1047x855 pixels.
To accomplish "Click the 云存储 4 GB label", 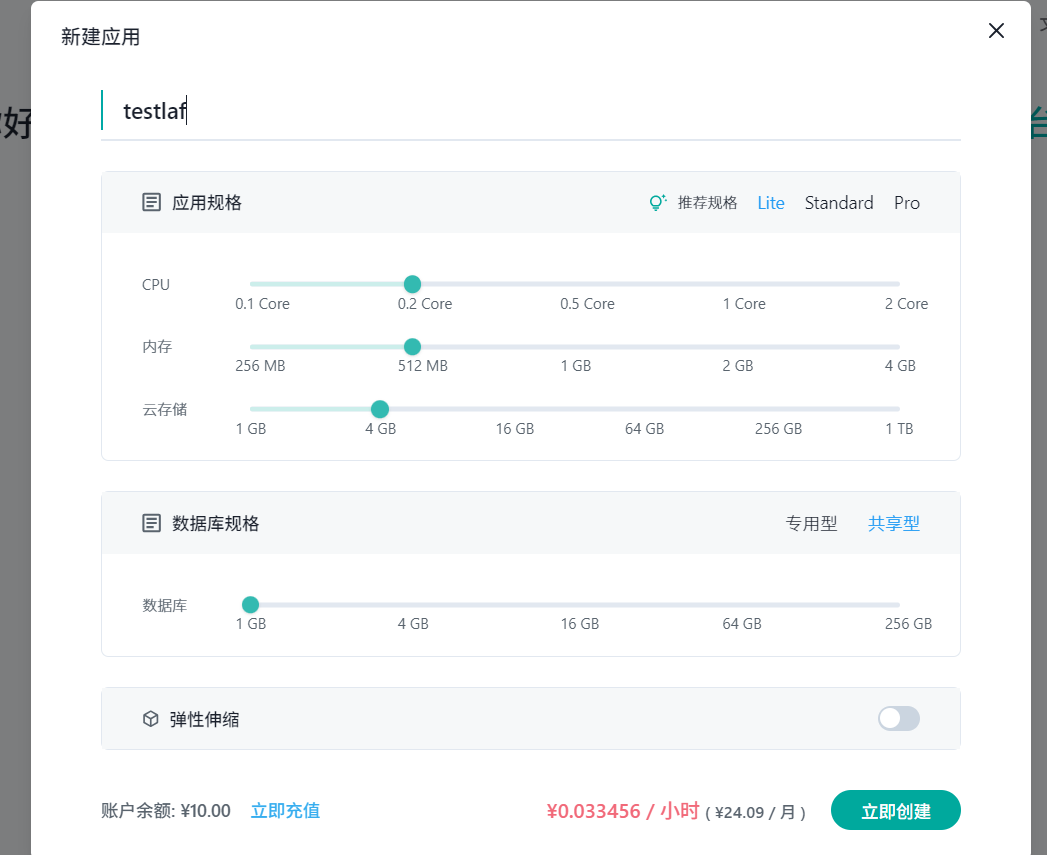I will coord(381,429).
